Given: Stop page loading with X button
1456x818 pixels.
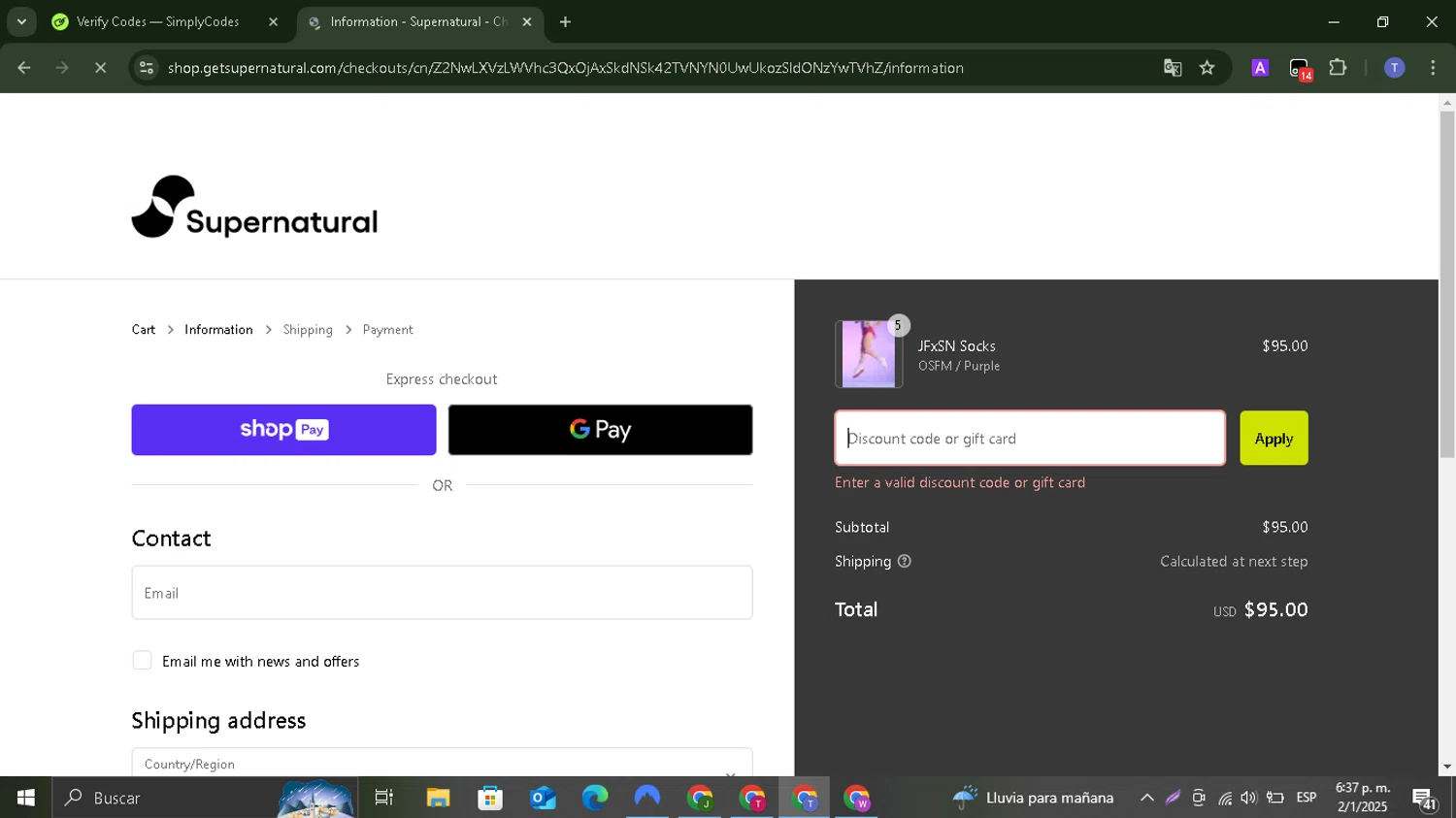Looking at the screenshot, I should [x=100, y=68].
